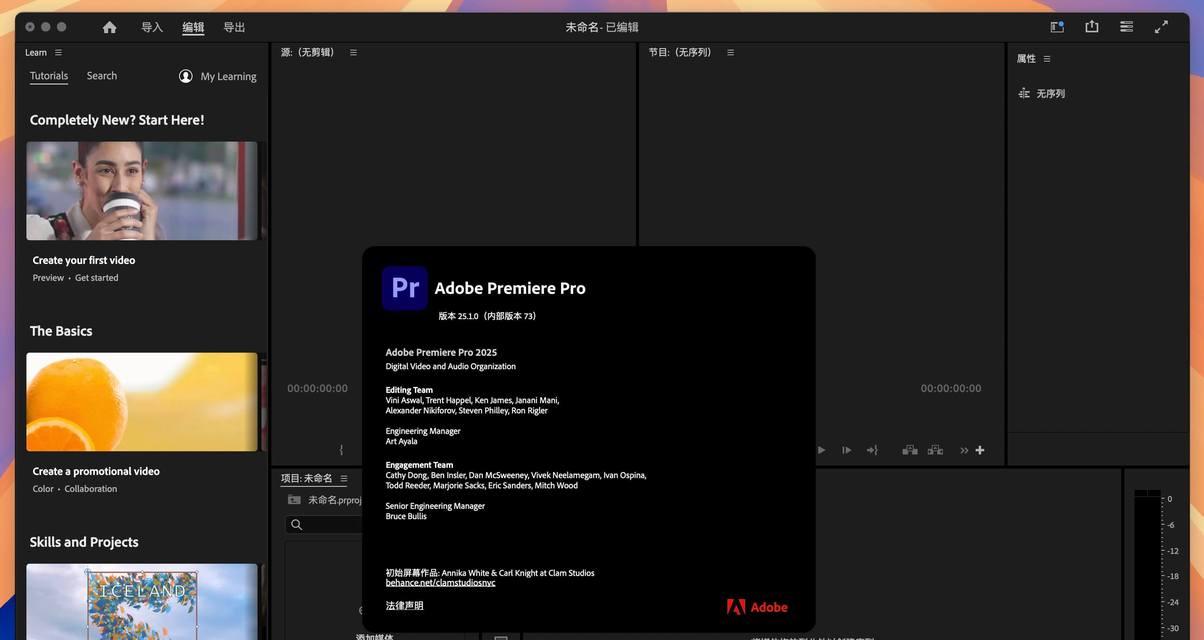Click the project folder icon beside 未命名.prproj
1204x640 pixels.
coord(294,500)
